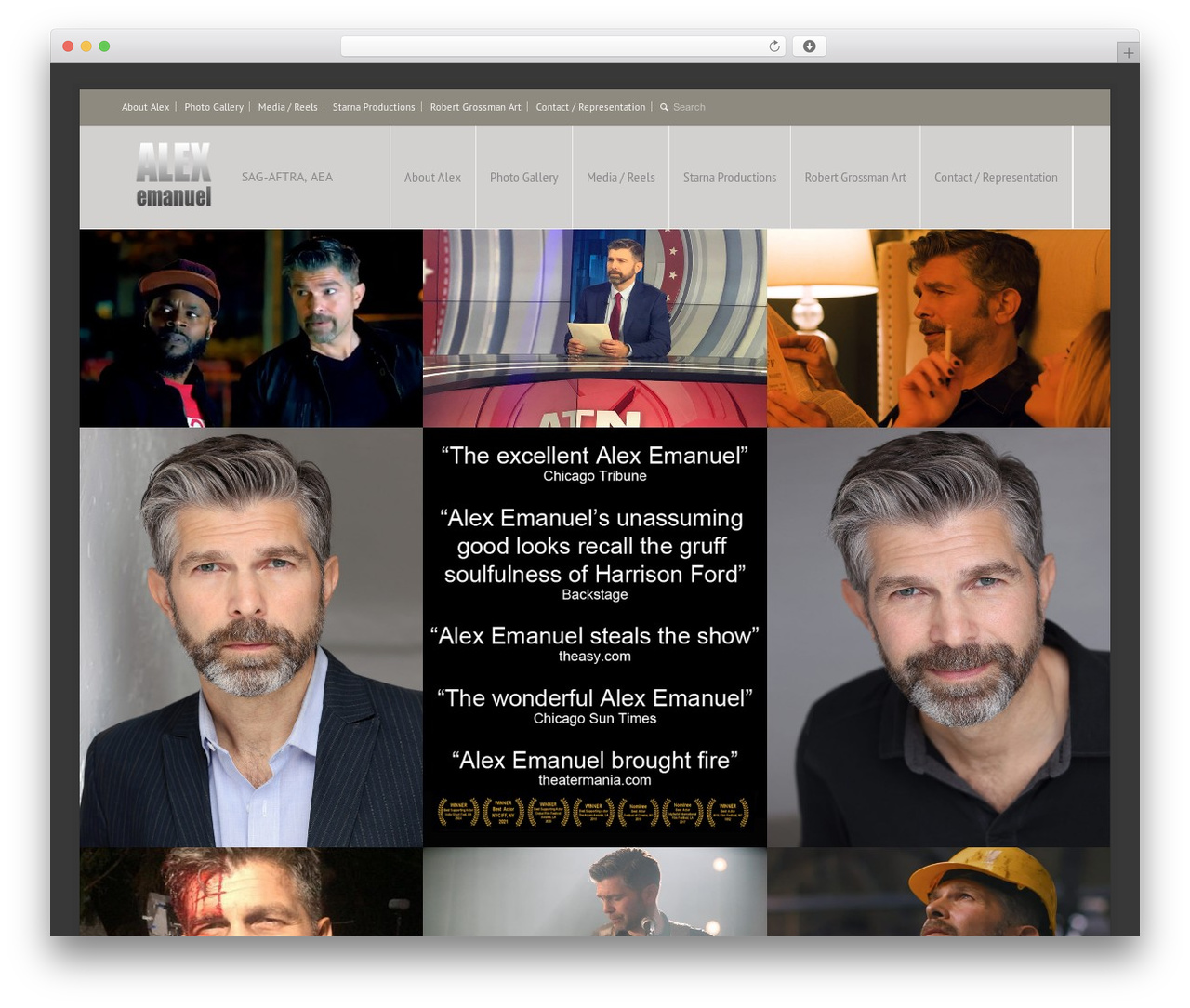Click the browser download icon
1190x1008 pixels.
click(809, 46)
